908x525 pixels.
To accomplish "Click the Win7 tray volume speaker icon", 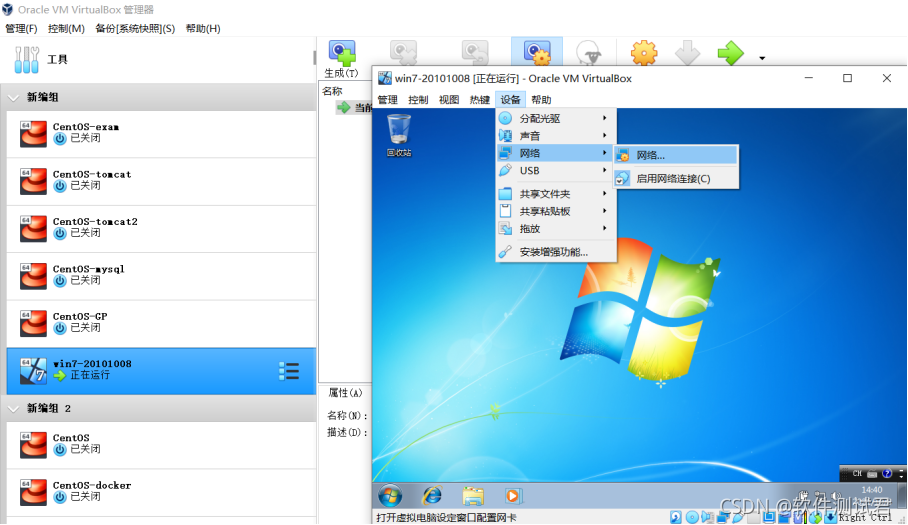I will (x=834, y=495).
